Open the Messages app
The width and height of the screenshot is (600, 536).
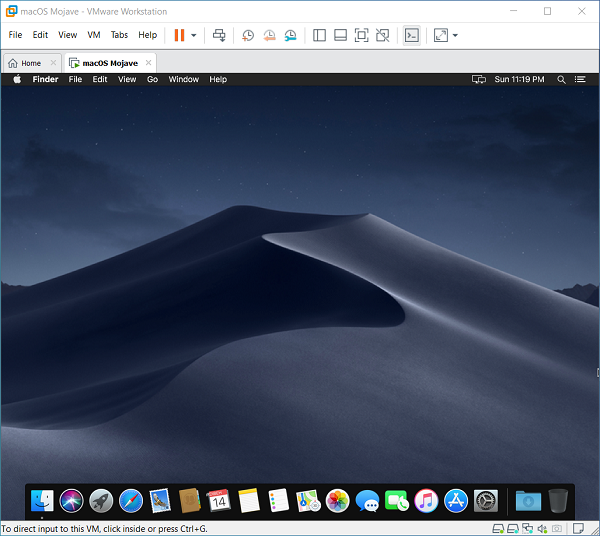point(367,501)
